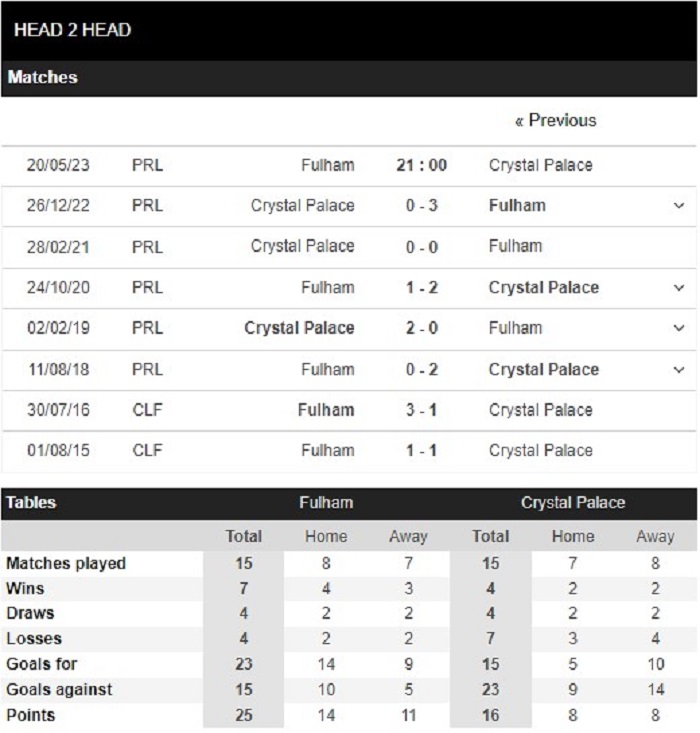The width and height of the screenshot is (700, 733).
Task: Click the PRL competition label on 11/08/18
Action: point(147,370)
